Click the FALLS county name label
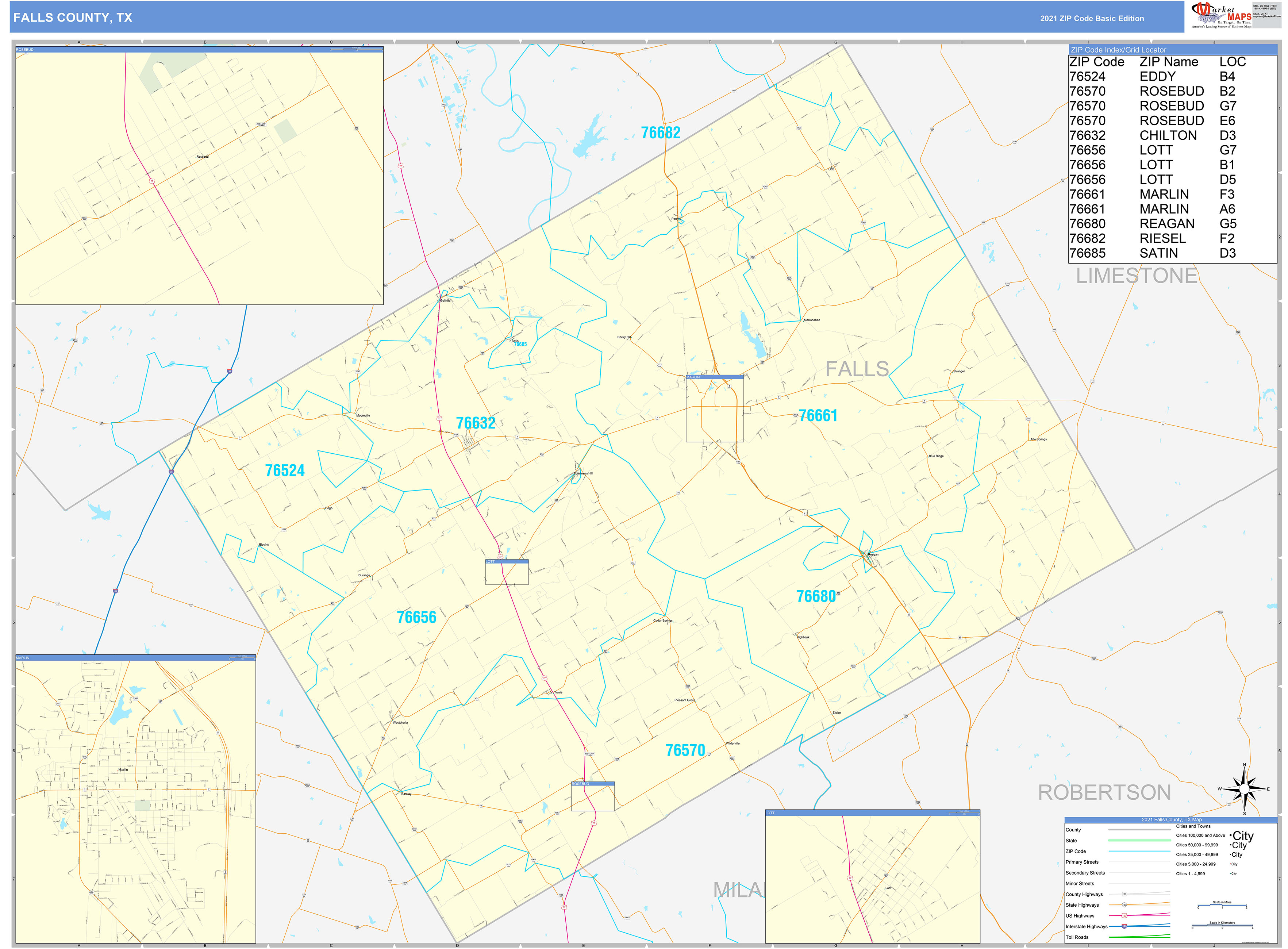1288x949 pixels. [857, 369]
